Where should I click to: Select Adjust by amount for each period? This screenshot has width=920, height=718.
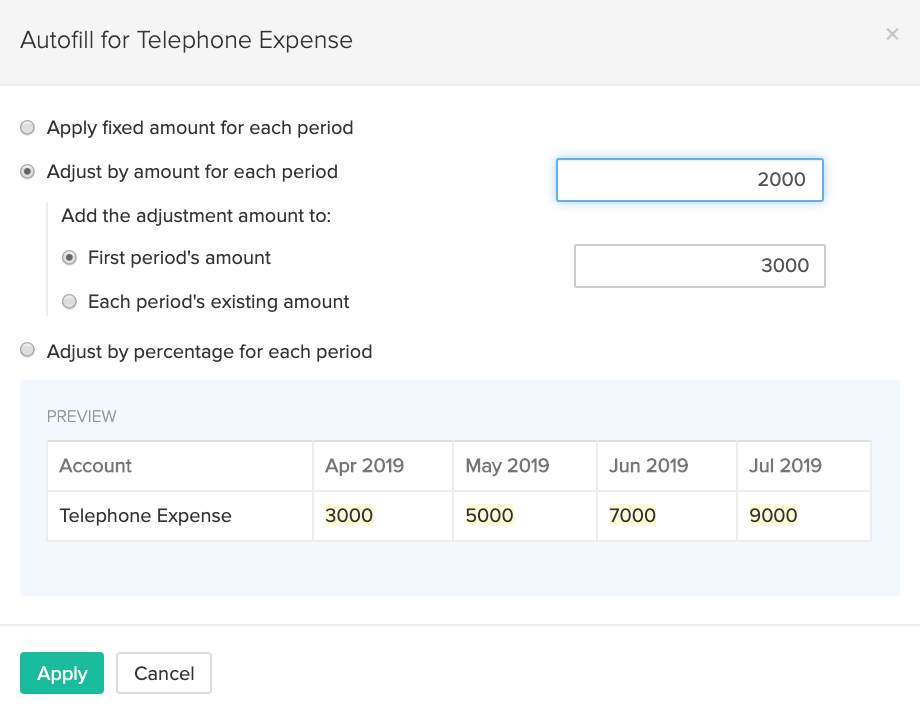click(x=28, y=172)
